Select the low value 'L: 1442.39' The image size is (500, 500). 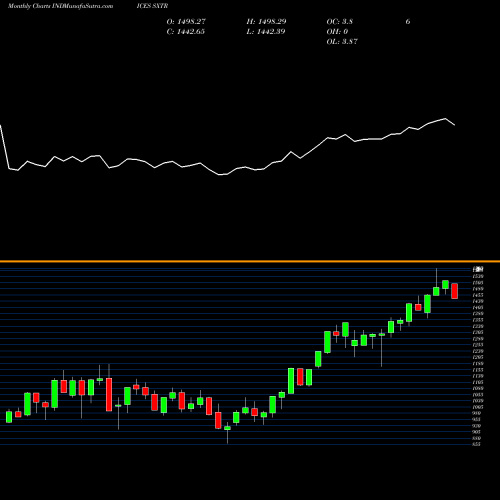pos(266,32)
